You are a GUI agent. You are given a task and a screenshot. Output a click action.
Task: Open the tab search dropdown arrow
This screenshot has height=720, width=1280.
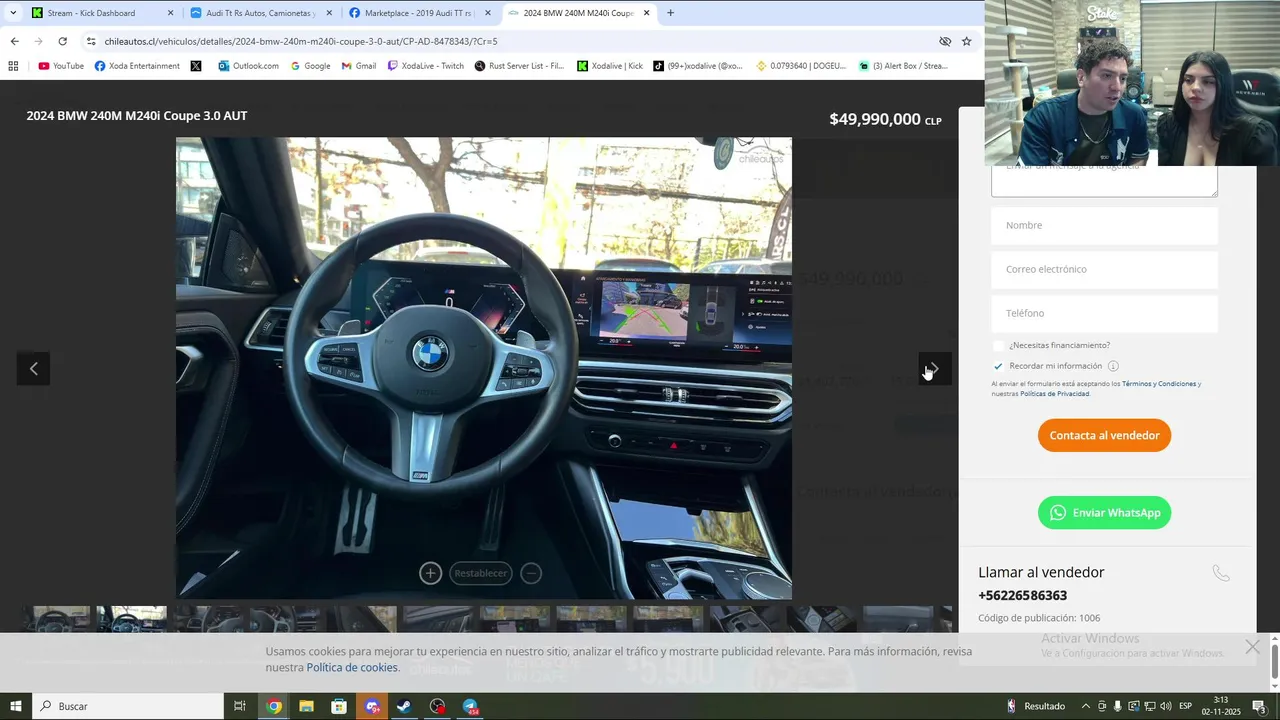[13, 13]
